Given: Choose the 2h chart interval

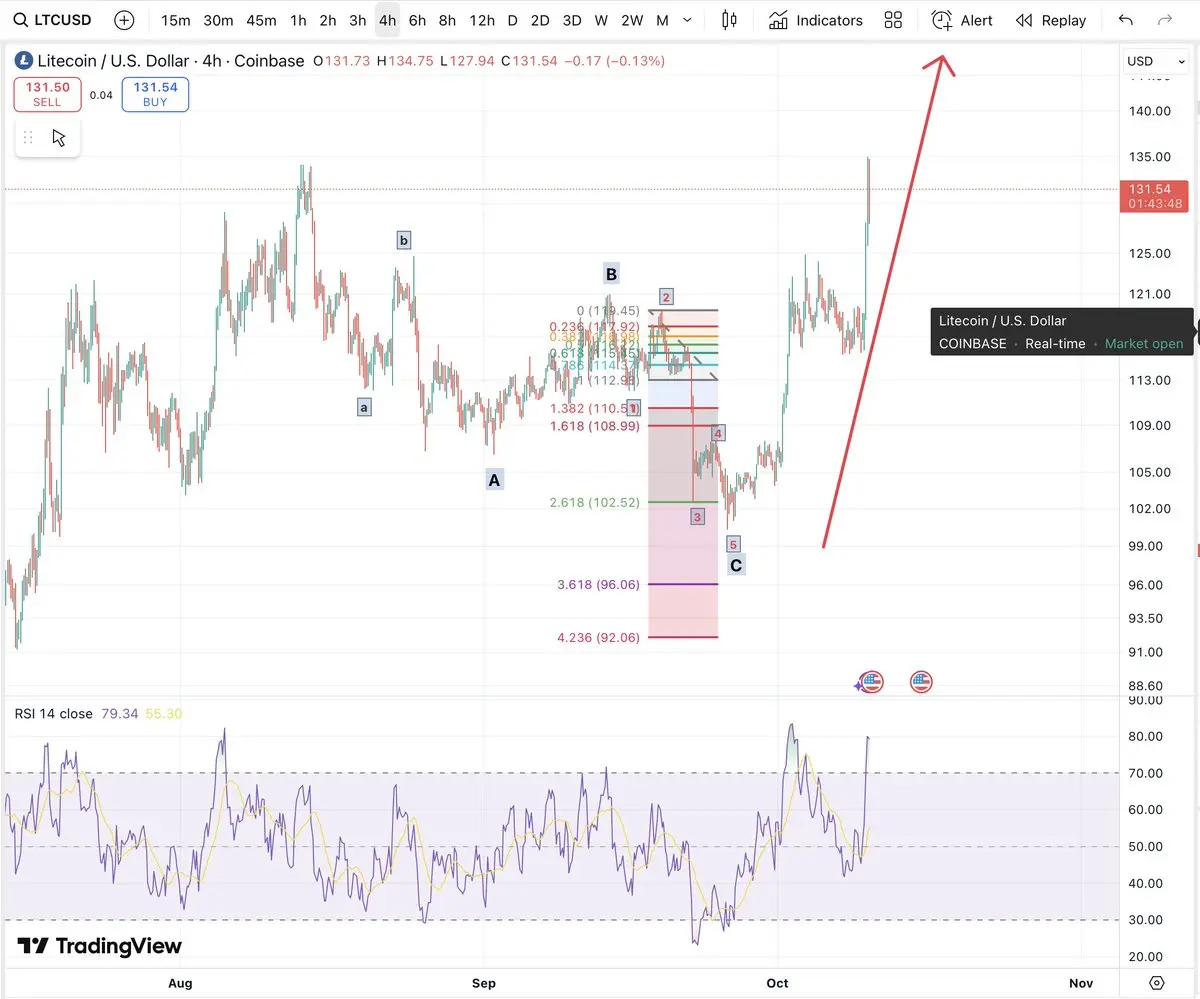Looking at the screenshot, I should pyautogui.click(x=328, y=20).
